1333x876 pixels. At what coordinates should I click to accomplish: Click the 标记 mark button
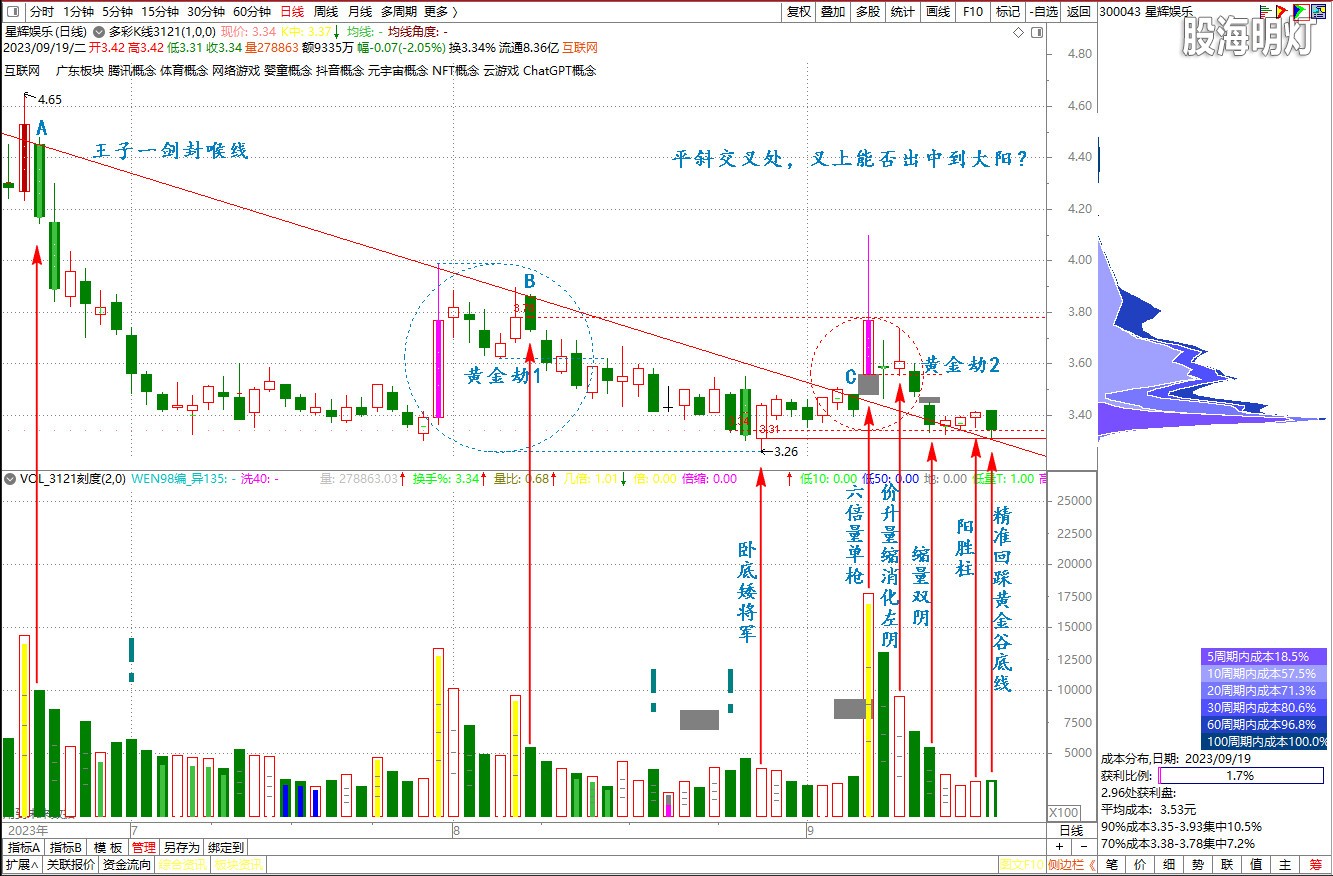[1007, 12]
